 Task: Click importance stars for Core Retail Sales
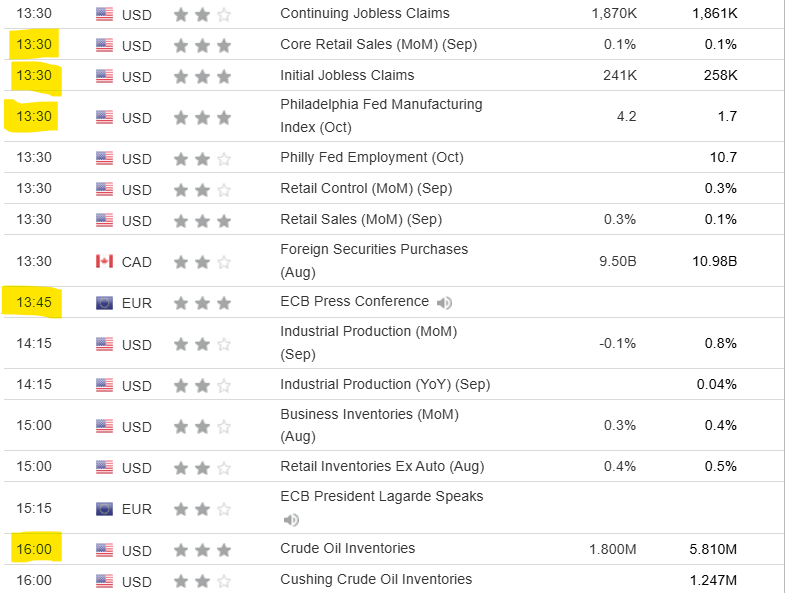[x=202, y=45]
